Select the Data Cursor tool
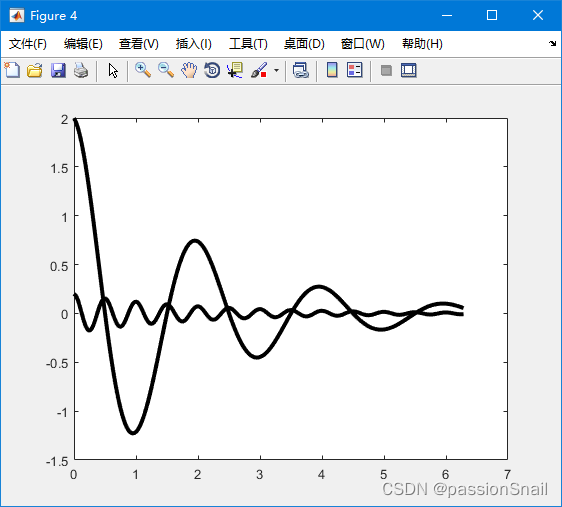The image size is (562, 507). tap(235, 70)
